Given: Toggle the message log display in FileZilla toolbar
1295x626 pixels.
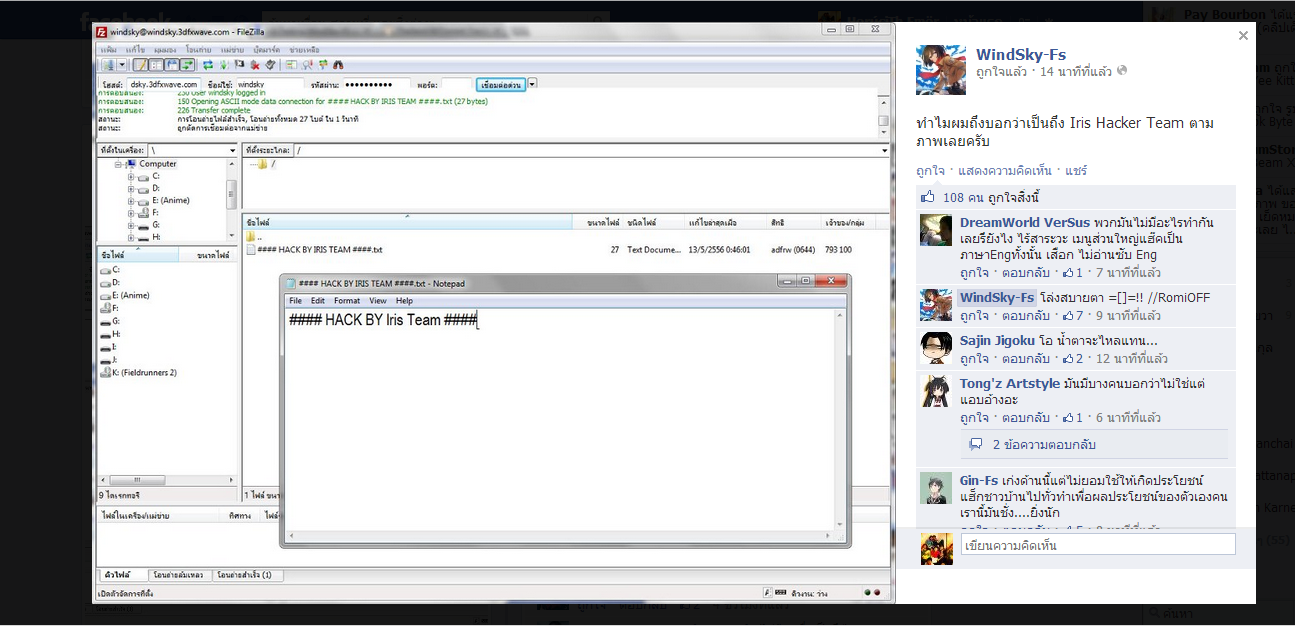Looking at the screenshot, I should pos(142,65).
